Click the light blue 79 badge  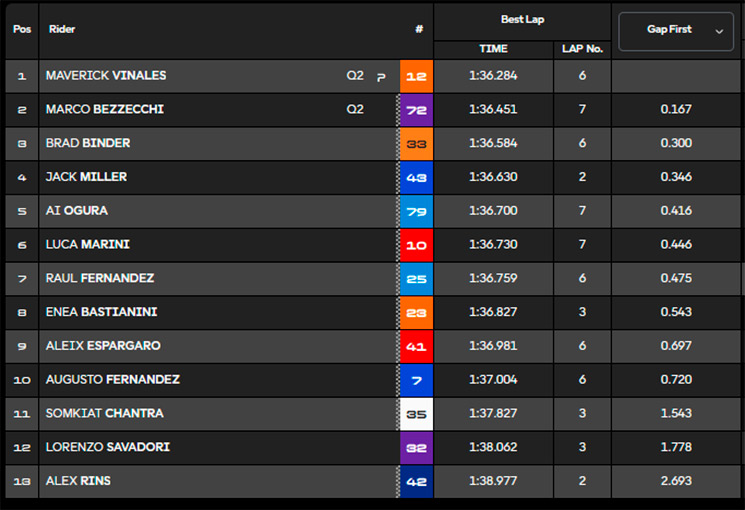coord(416,211)
